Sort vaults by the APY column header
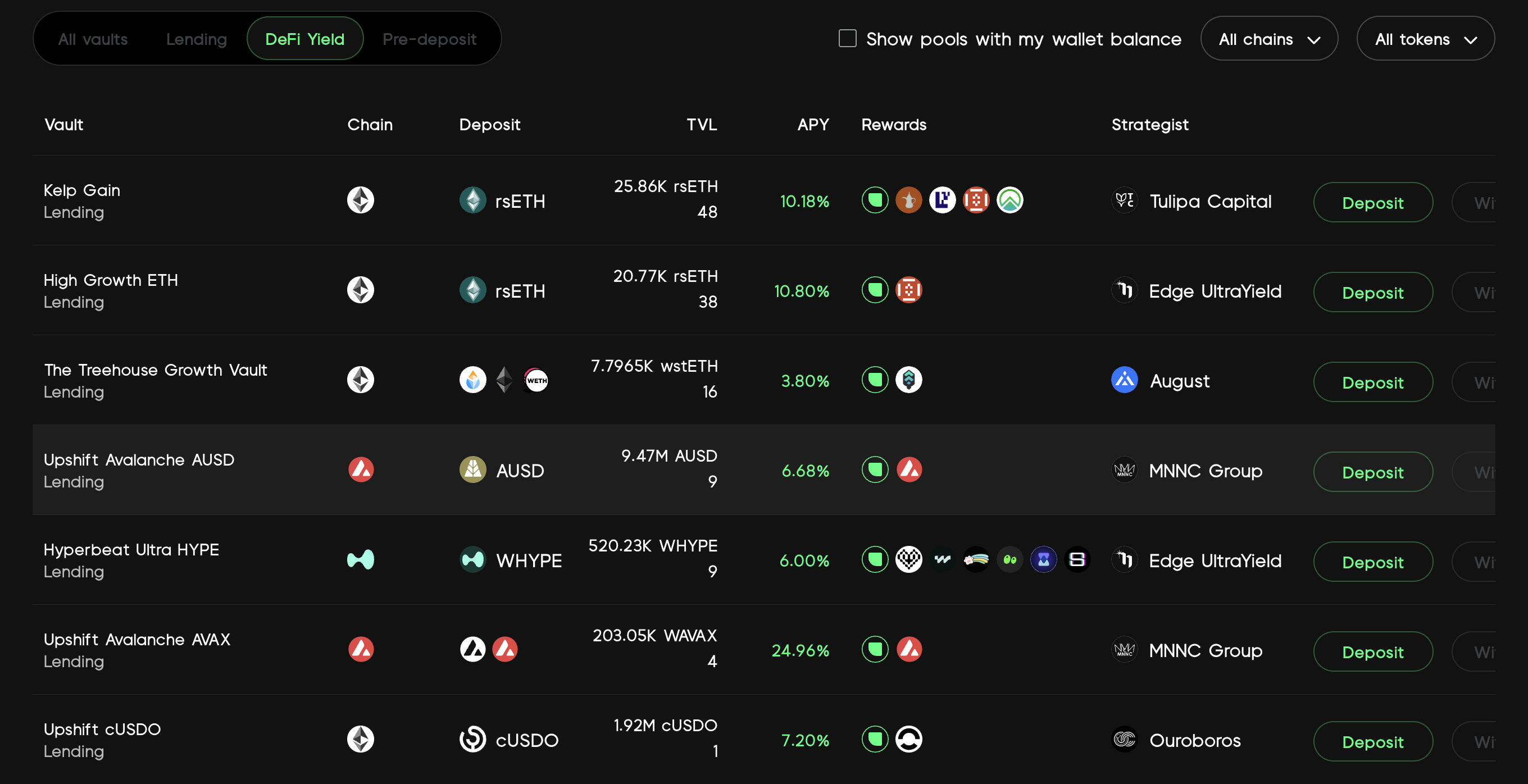Viewport: 1528px width, 784px height. [813, 125]
